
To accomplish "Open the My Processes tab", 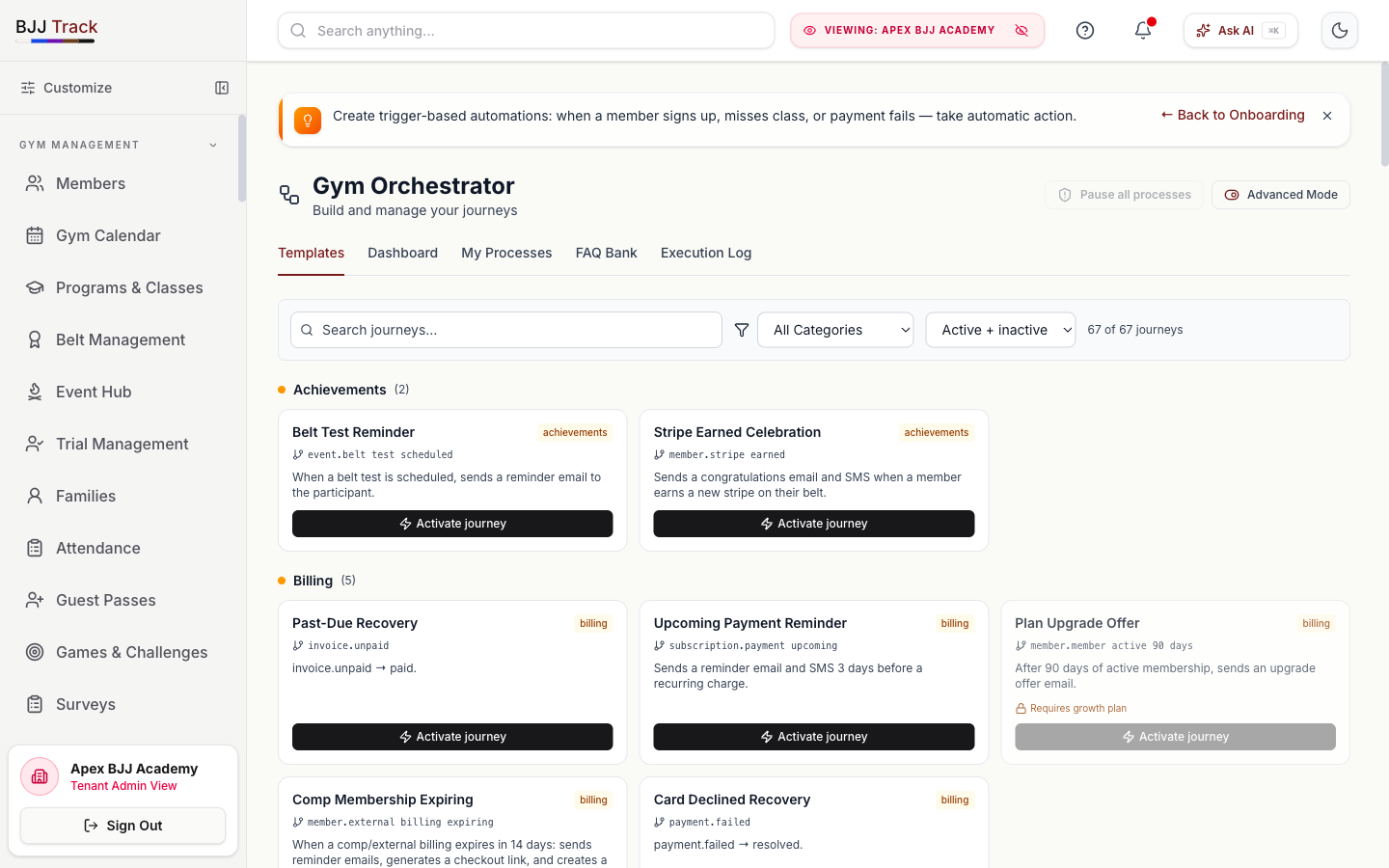I will click(506, 253).
